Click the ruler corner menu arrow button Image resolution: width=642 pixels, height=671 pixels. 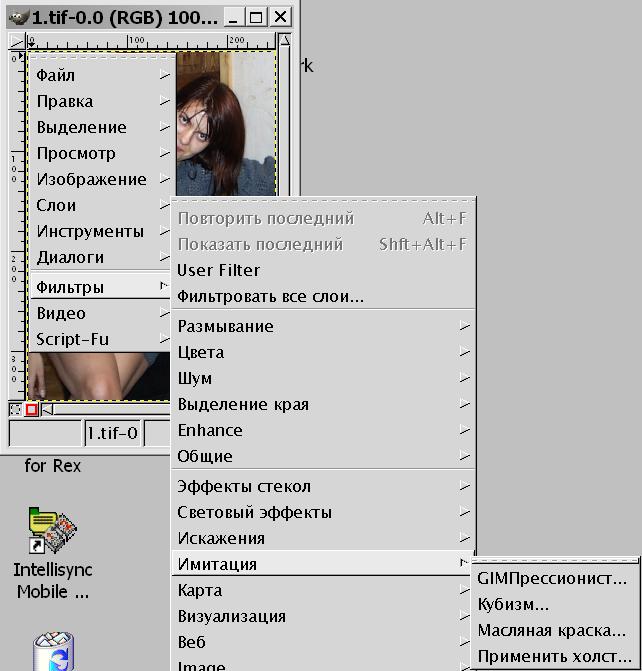pos(17,42)
